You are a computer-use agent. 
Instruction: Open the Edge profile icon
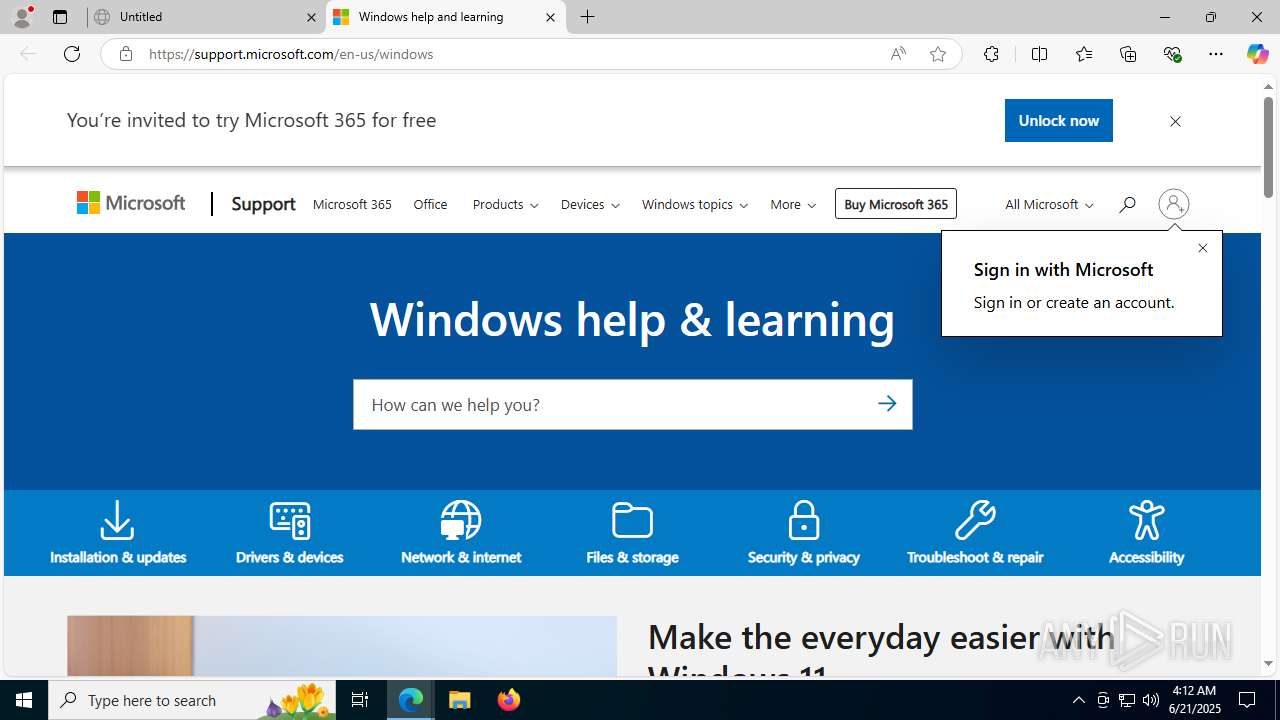22,17
